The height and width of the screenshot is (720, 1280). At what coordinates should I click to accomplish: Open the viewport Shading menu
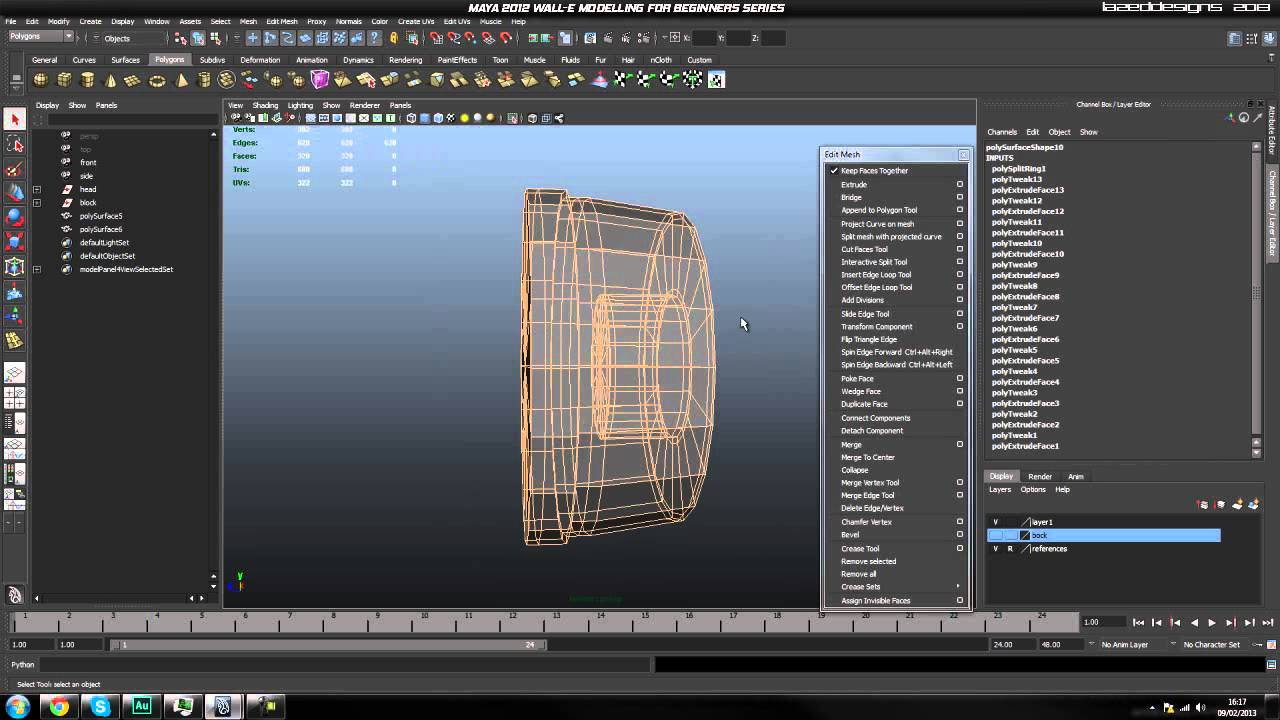coord(265,105)
